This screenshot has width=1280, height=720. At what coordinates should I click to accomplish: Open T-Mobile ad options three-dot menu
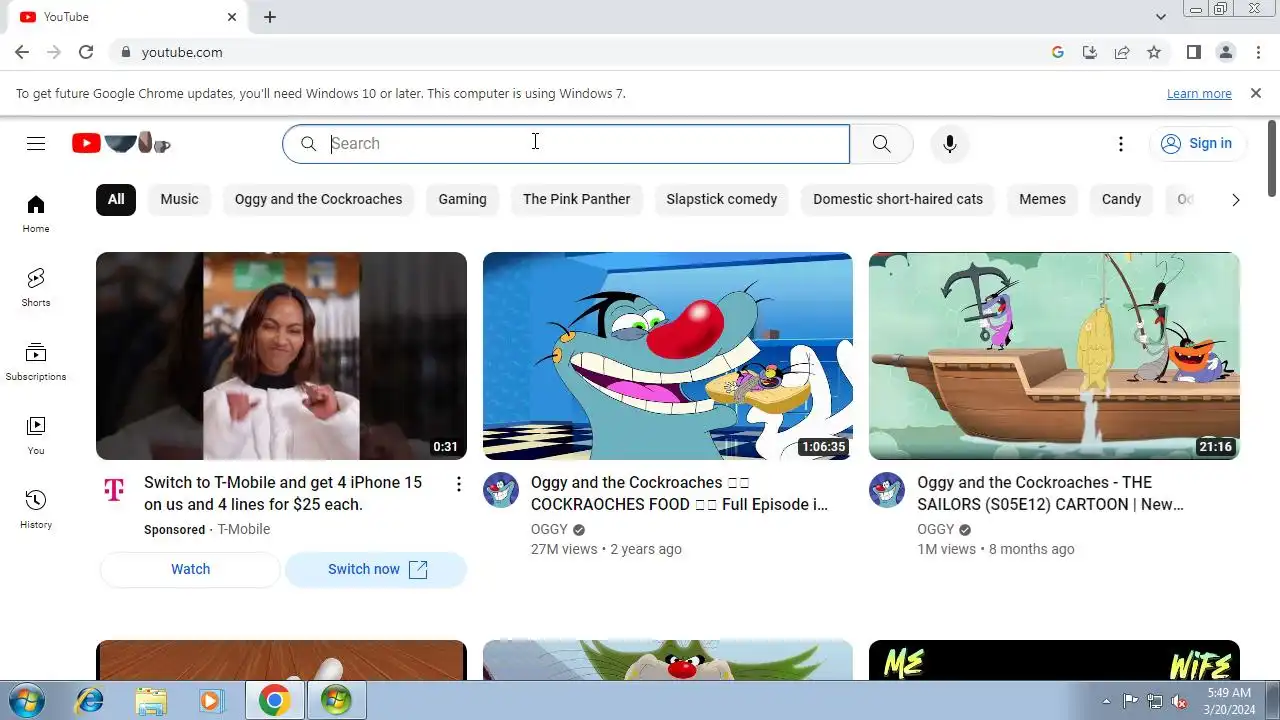click(459, 484)
